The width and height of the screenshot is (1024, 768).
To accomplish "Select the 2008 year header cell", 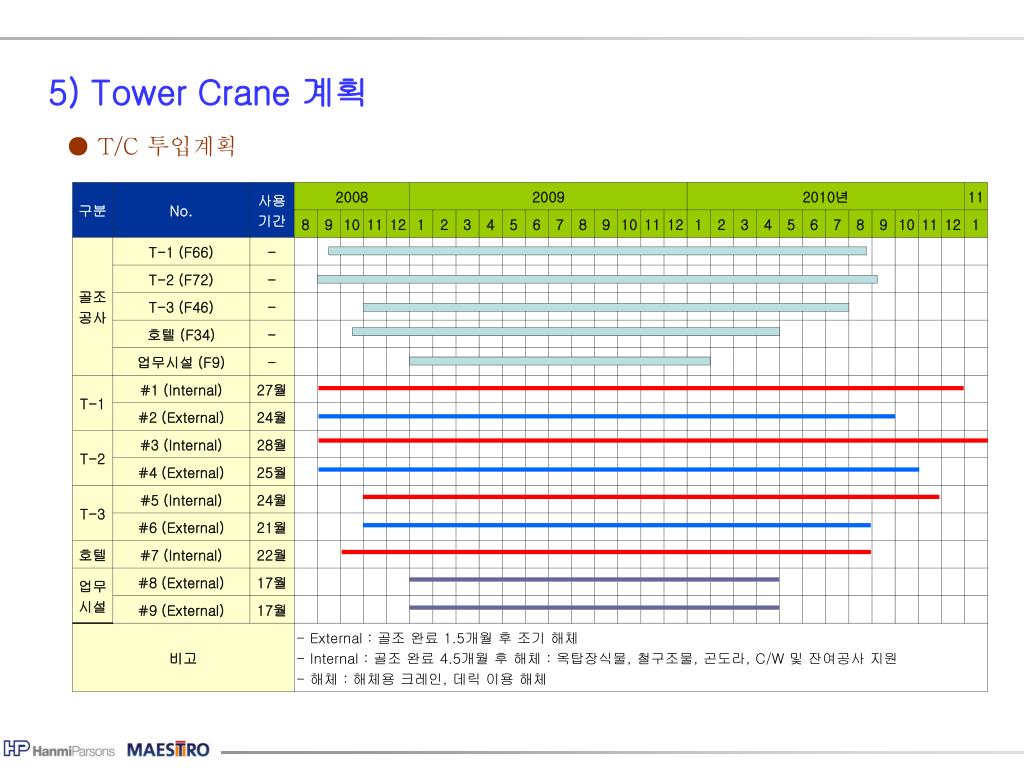I will pos(352,197).
